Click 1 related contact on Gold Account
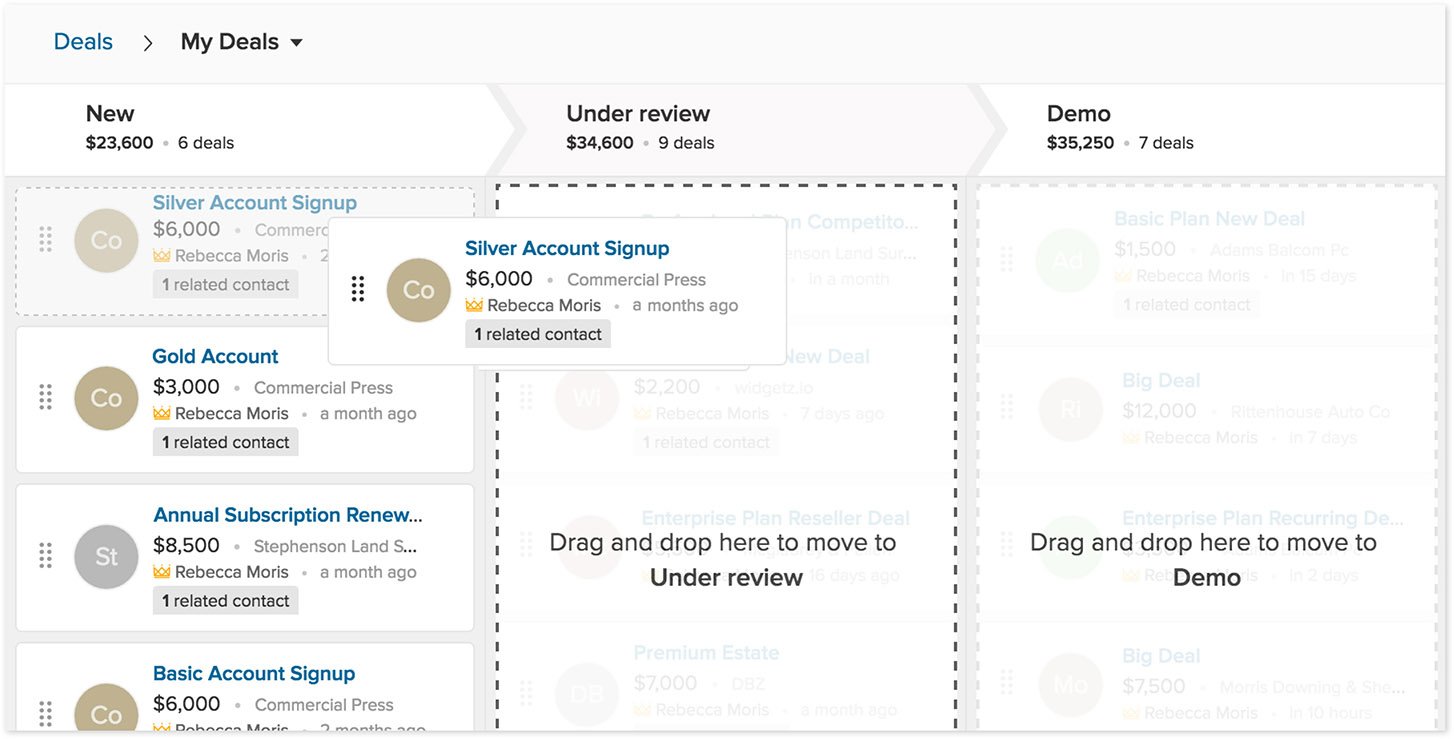The image size is (1454, 739). (226, 442)
